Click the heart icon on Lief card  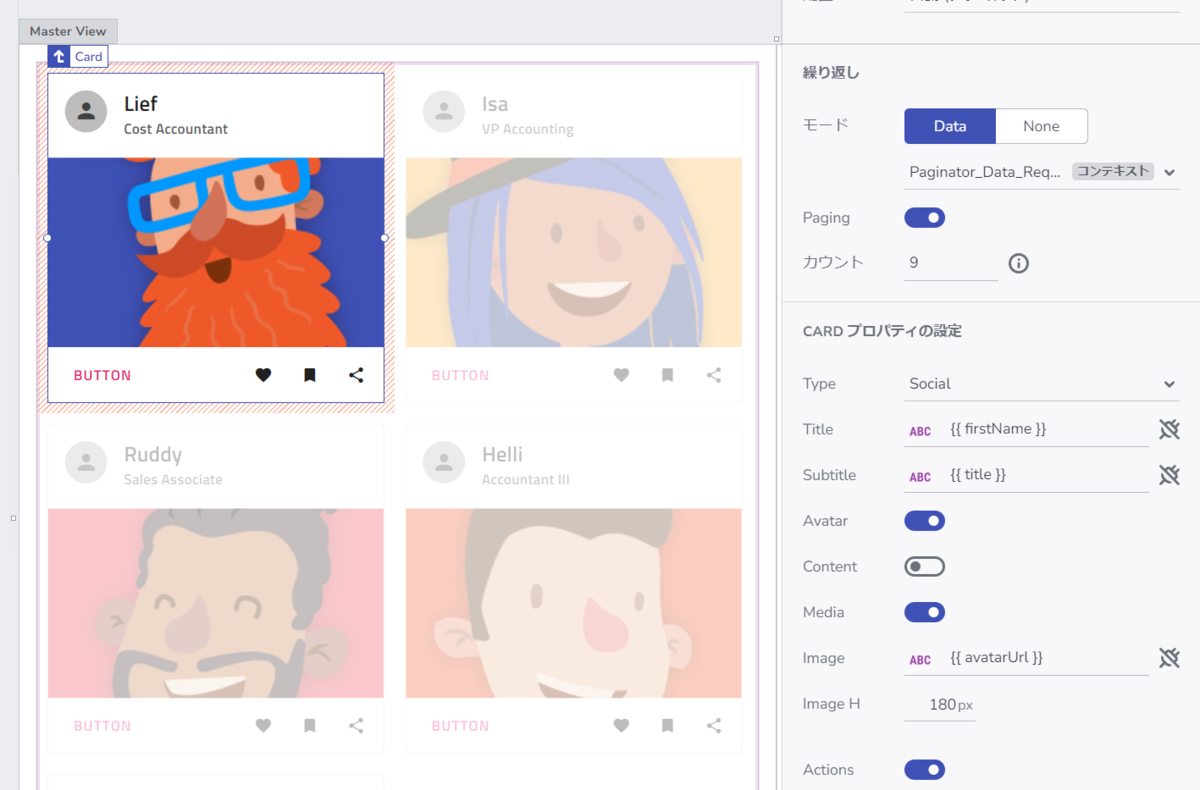(x=263, y=375)
